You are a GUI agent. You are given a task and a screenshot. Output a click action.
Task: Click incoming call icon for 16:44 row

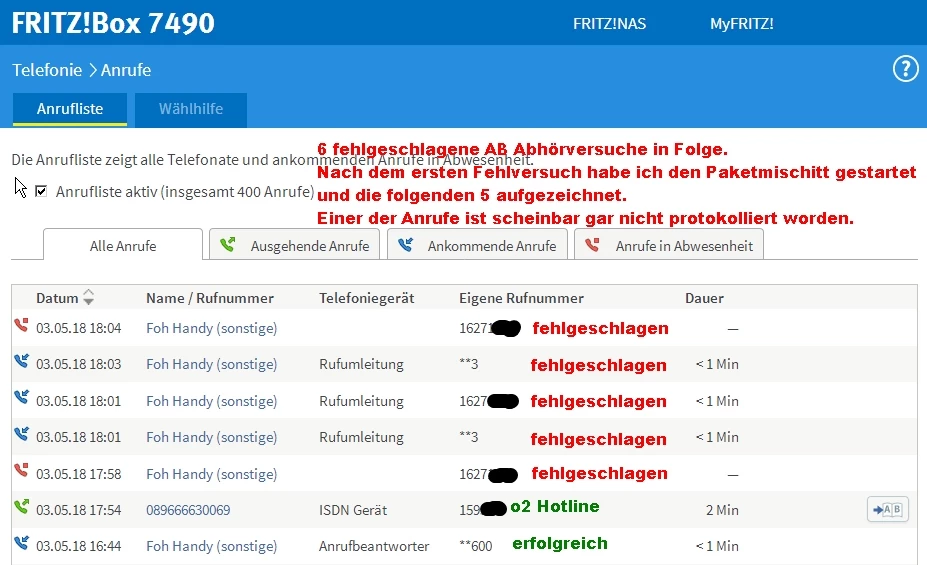click(x=21, y=543)
